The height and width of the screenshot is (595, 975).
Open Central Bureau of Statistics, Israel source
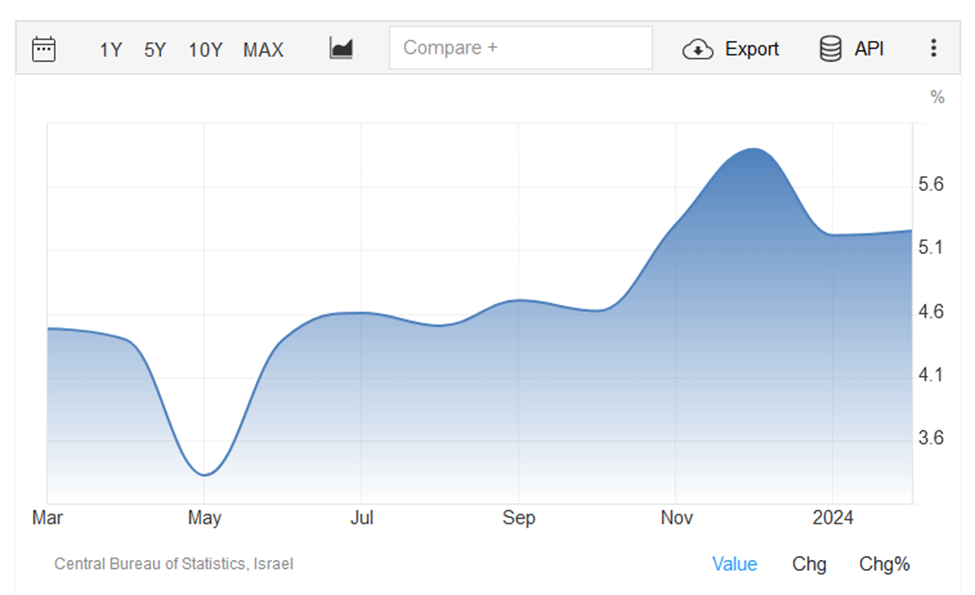[x=174, y=564]
